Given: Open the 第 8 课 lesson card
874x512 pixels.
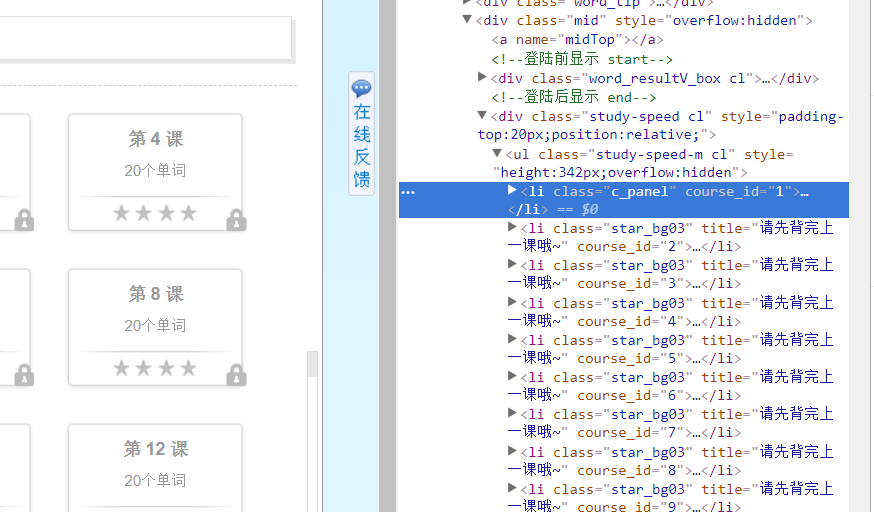Looking at the screenshot, I should [156, 327].
